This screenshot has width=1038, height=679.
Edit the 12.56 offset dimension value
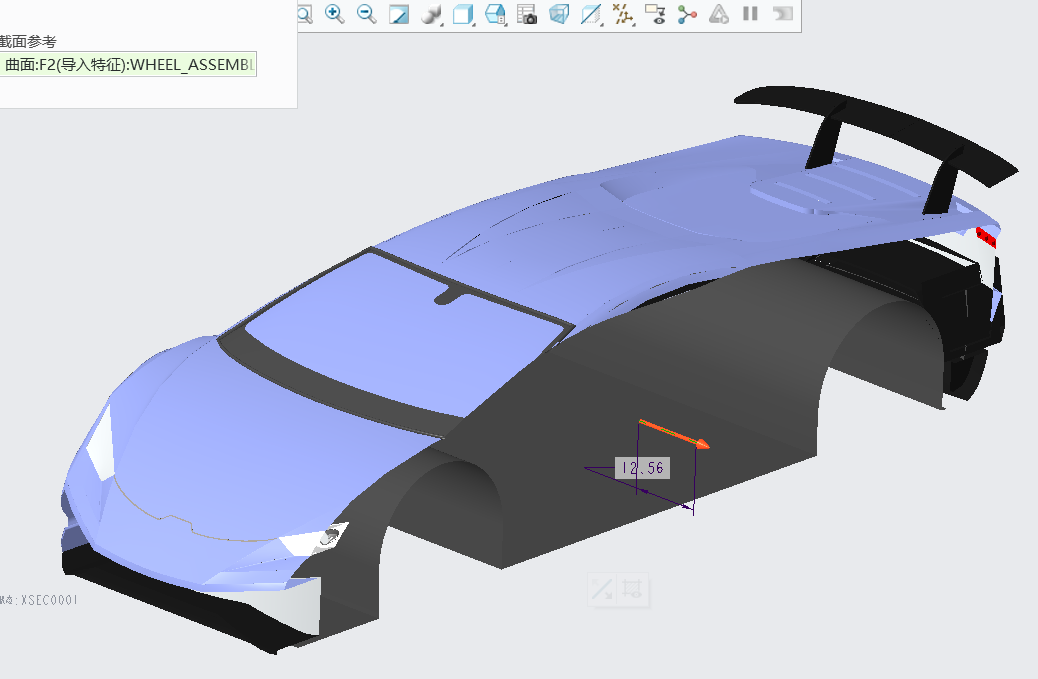click(x=642, y=468)
